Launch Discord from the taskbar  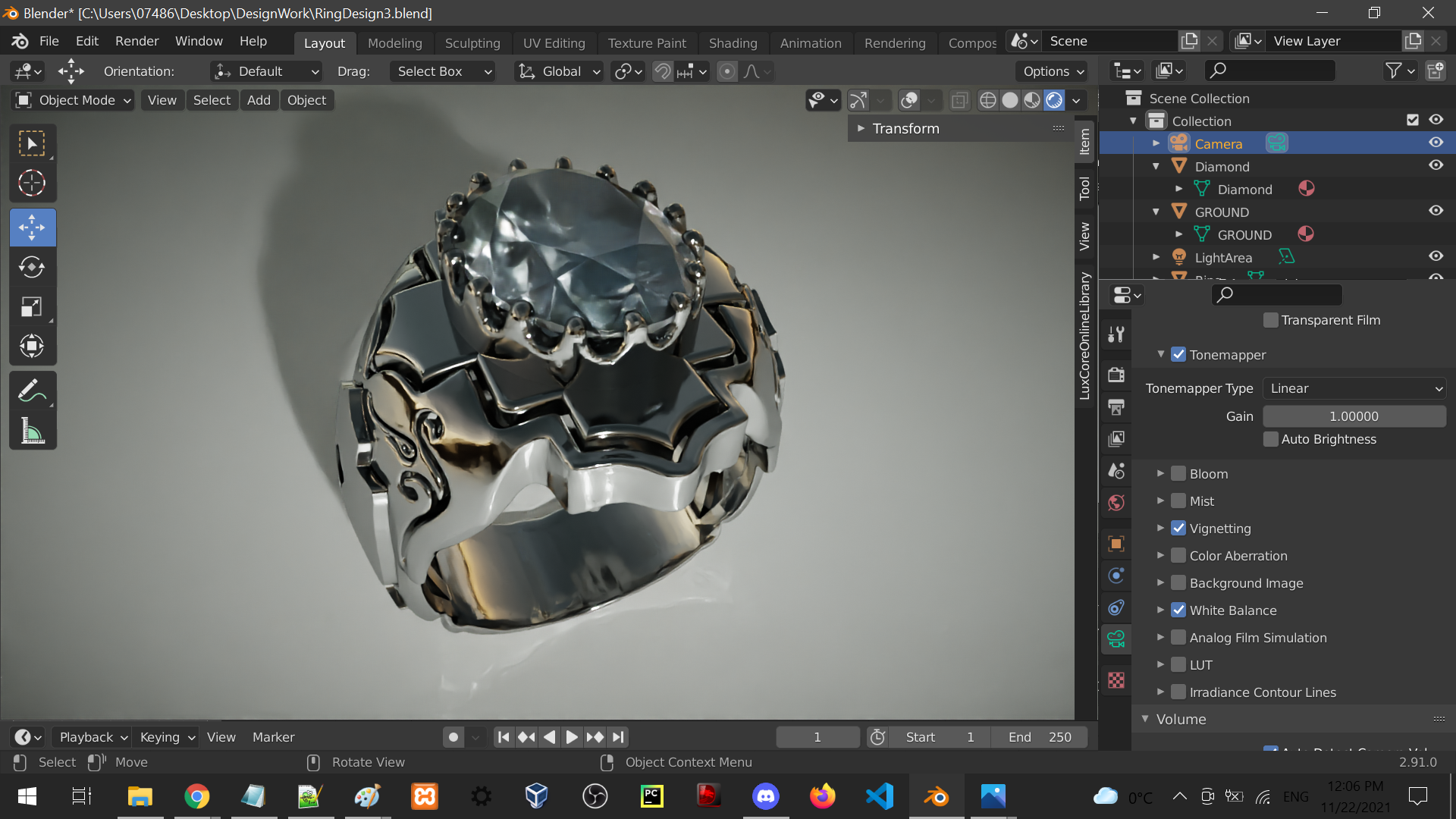click(765, 796)
